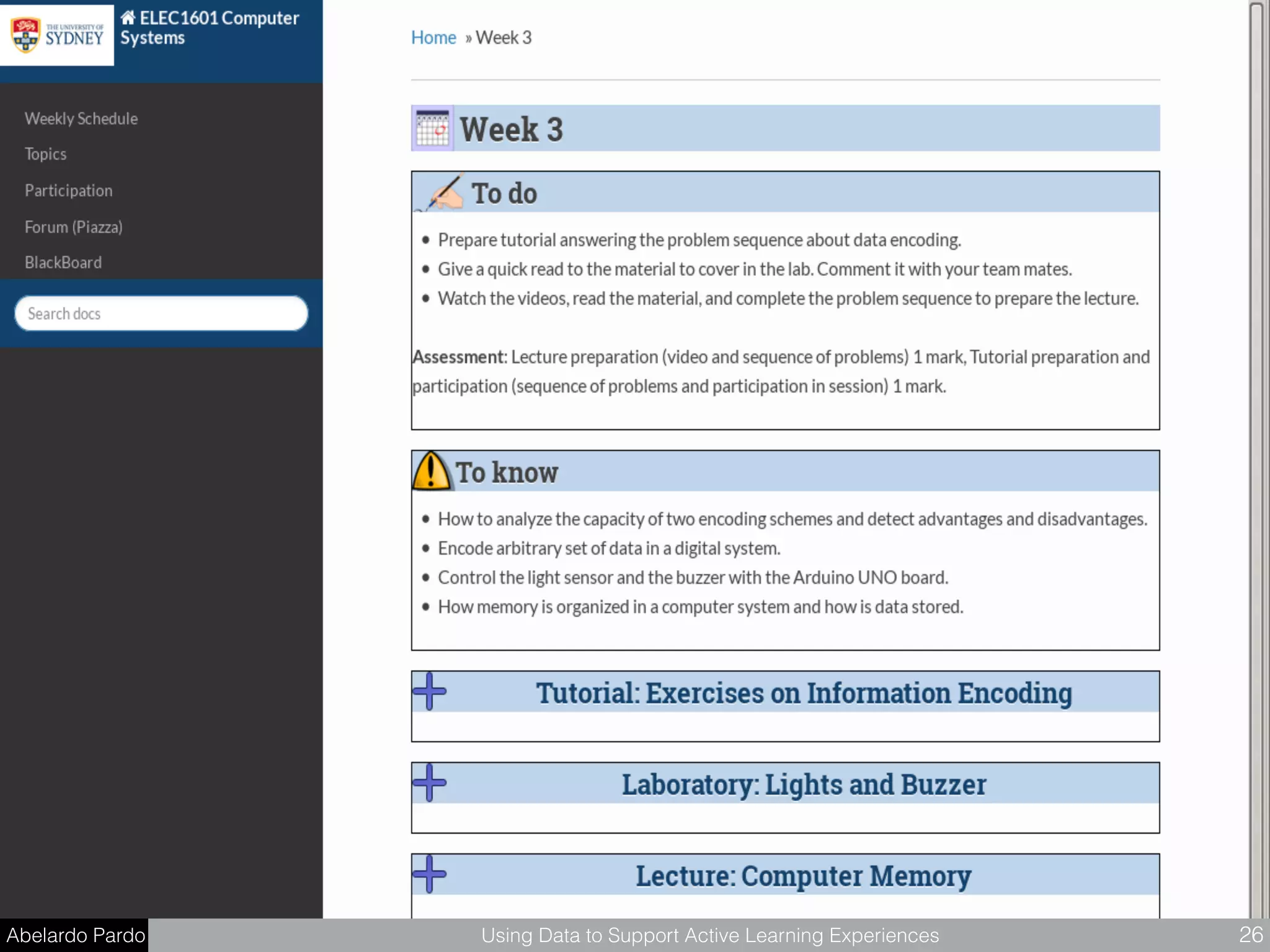The height and width of the screenshot is (952, 1270).
Task: Click Tutorial: Exercises on Information Encoding heading
Action: pos(804,693)
